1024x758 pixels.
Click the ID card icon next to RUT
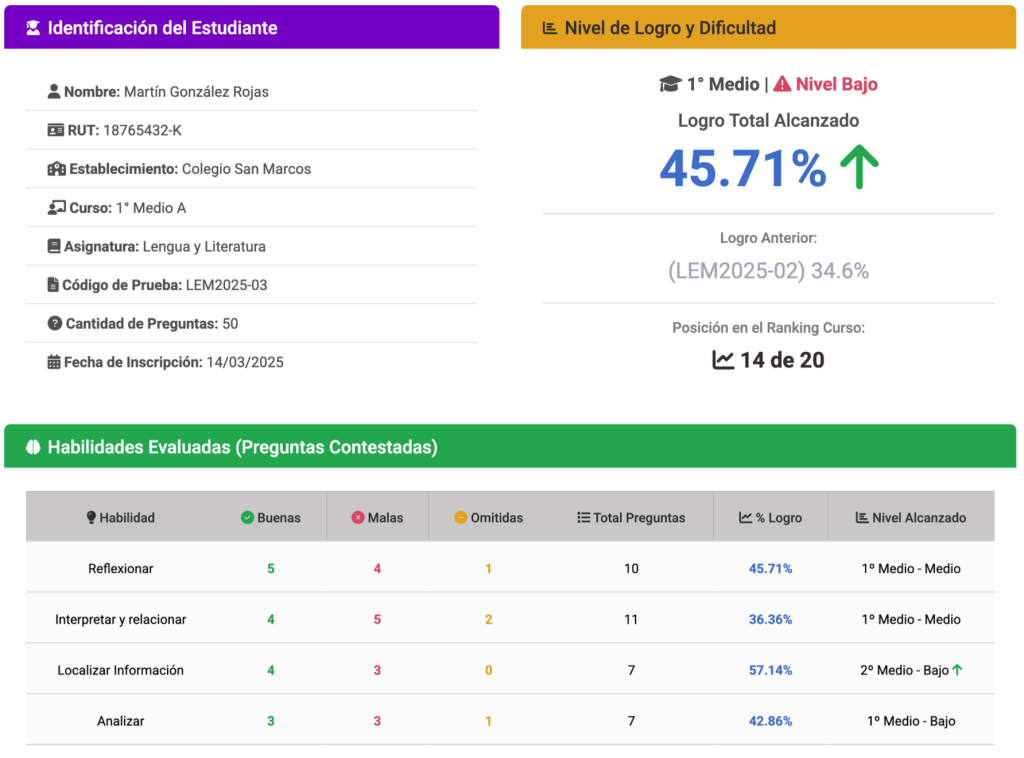click(x=56, y=130)
